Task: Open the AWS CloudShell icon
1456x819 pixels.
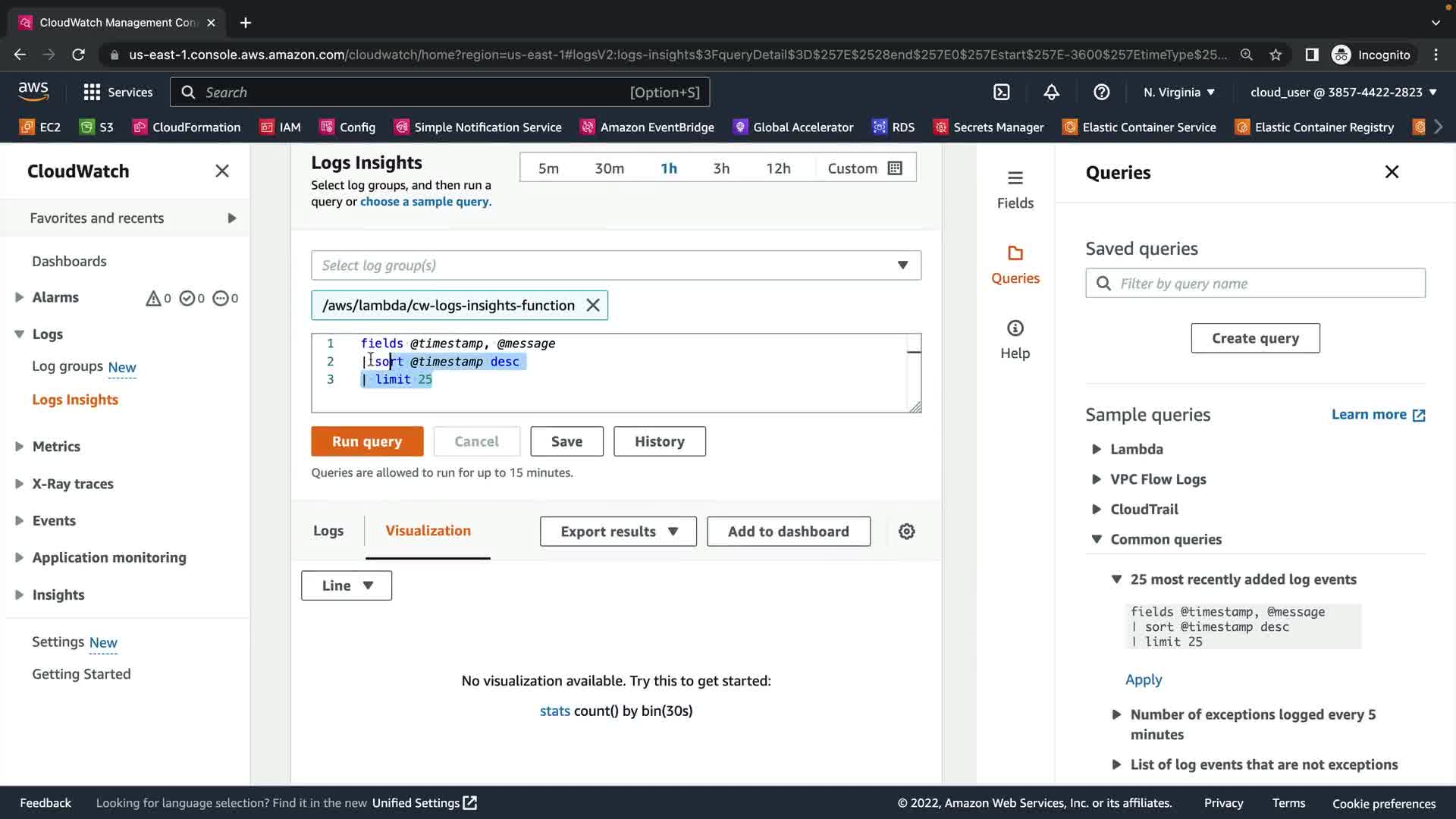Action: 1002,93
